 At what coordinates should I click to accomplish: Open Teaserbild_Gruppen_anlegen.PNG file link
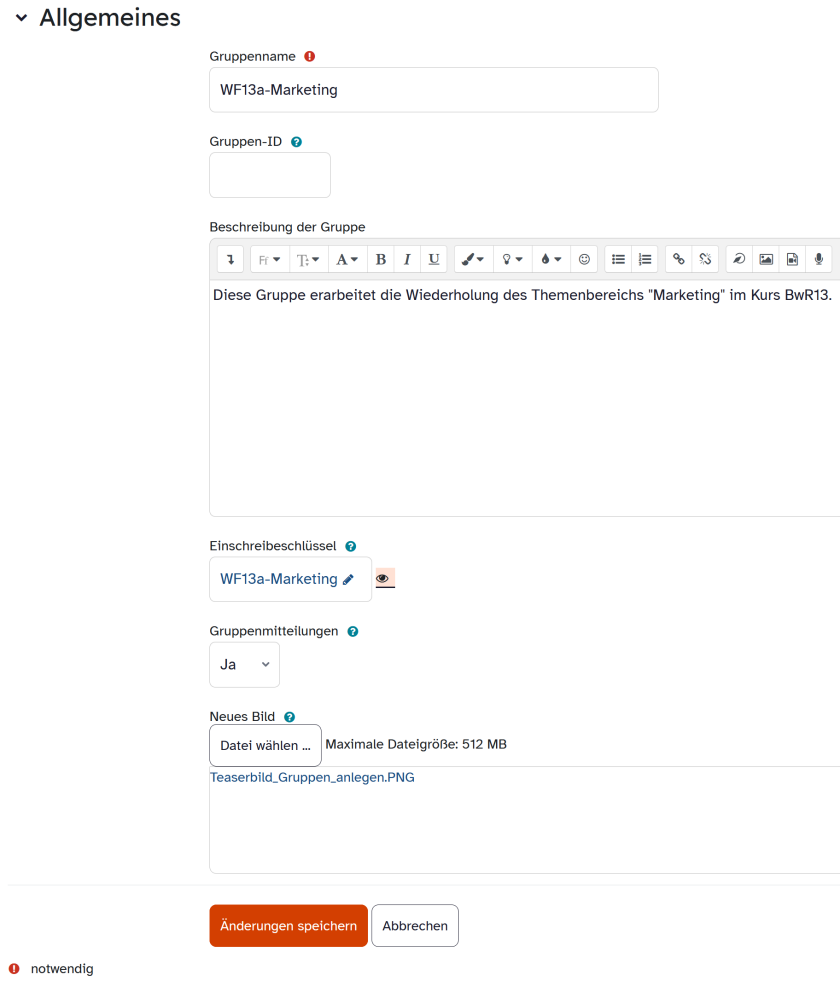[x=312, y=777]
